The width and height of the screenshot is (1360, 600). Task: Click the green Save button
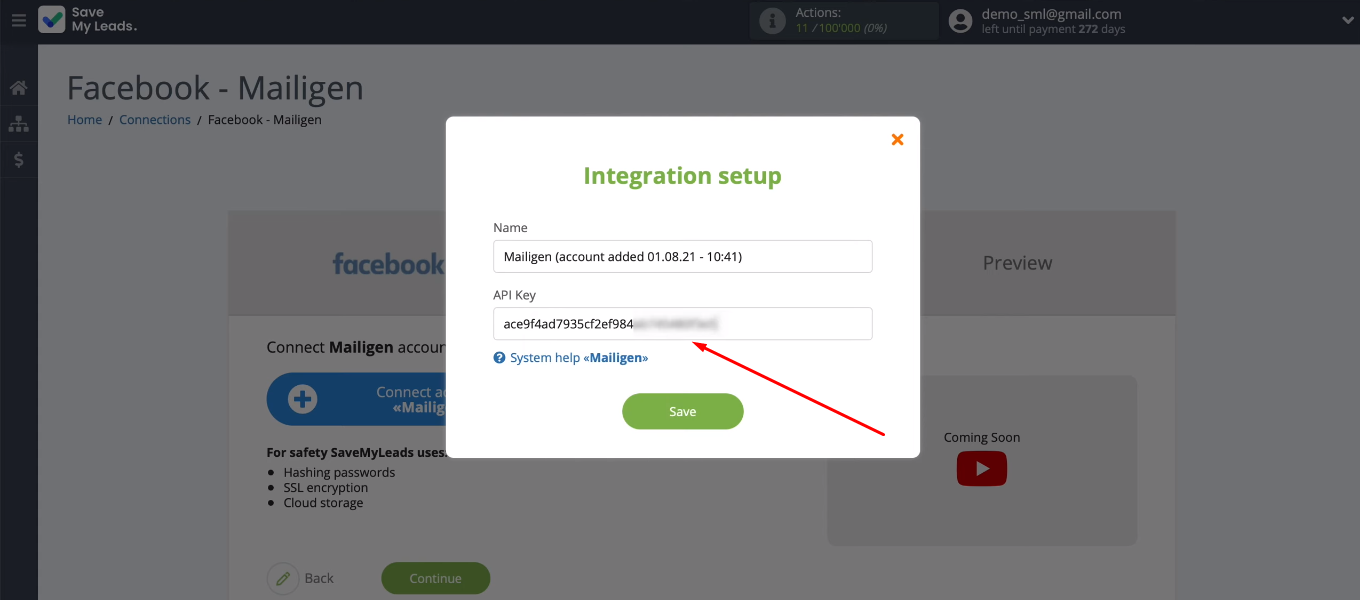(683, 411)
